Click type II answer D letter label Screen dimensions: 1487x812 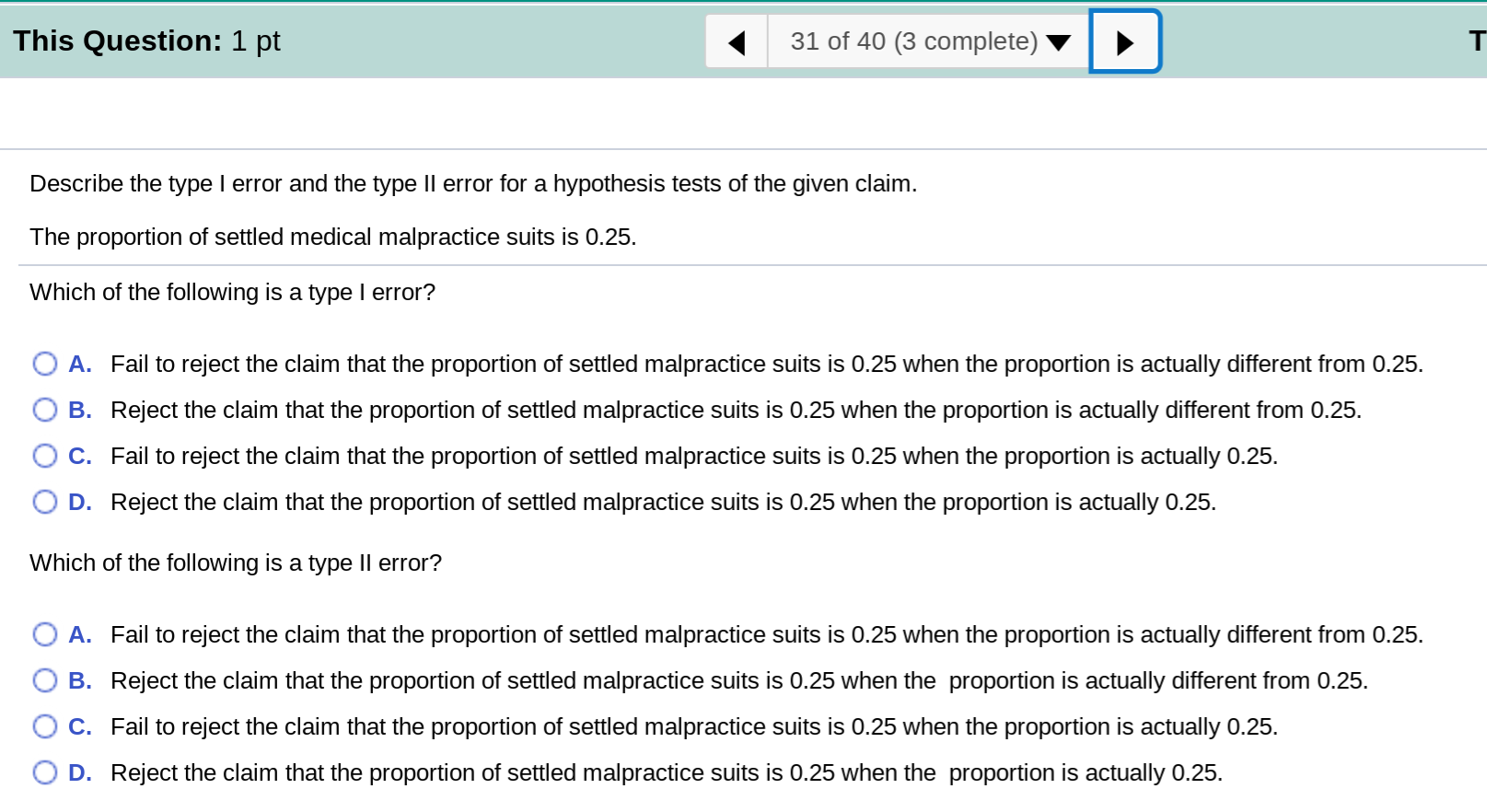pos(80,772)
